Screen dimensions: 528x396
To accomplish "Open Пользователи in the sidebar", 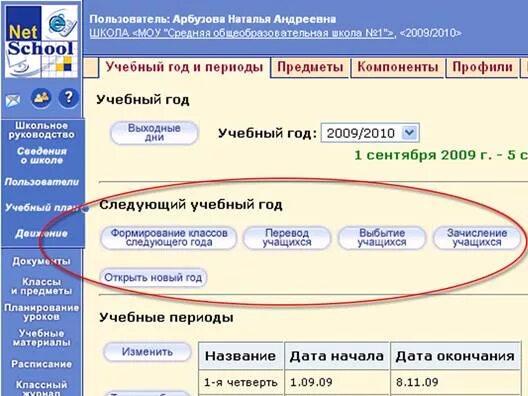I will (41, 182).
